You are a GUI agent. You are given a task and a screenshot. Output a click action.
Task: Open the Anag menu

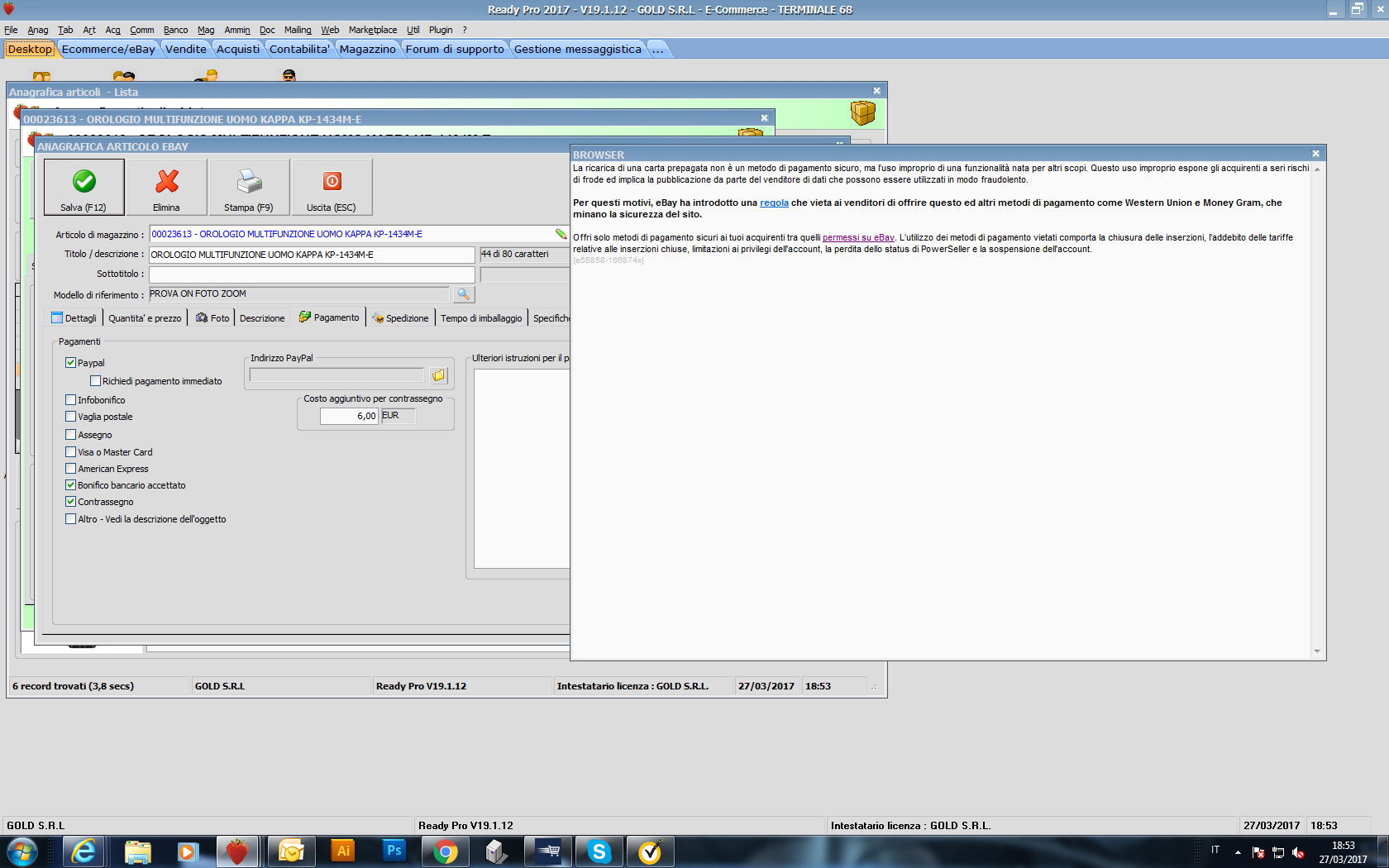pos(38,30)
